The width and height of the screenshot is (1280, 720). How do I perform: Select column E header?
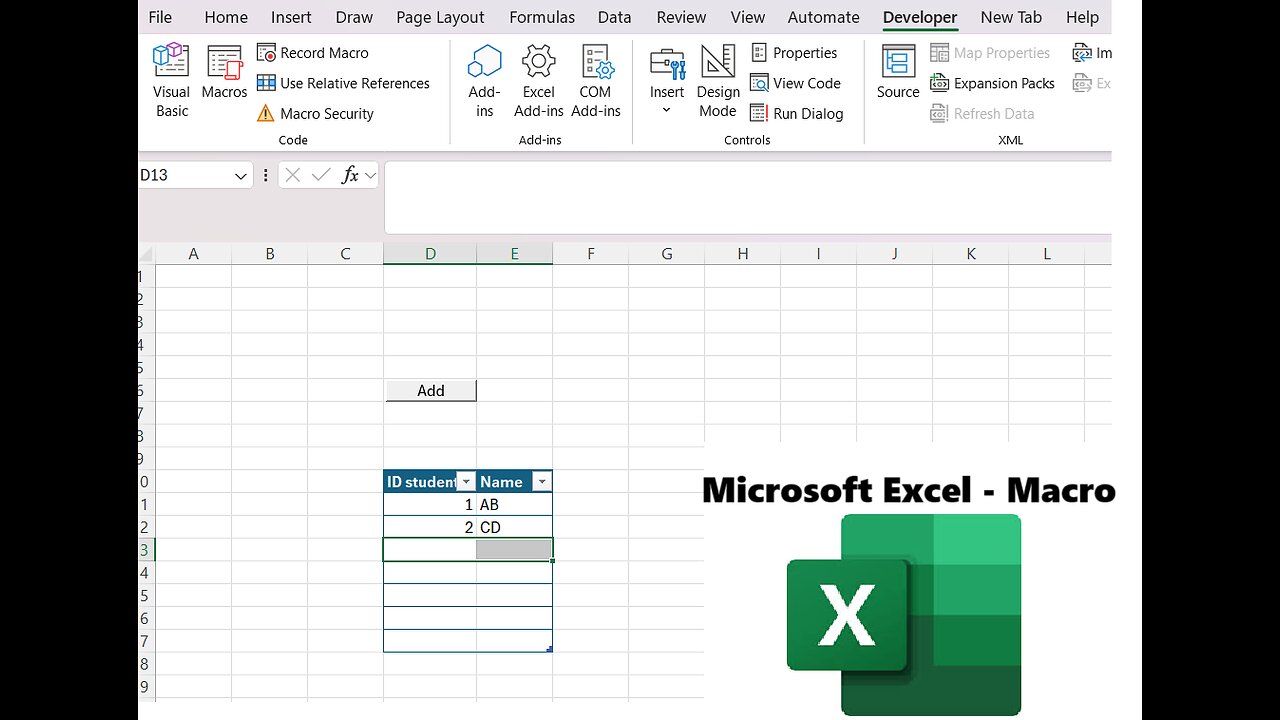click(x=514, y=254)
